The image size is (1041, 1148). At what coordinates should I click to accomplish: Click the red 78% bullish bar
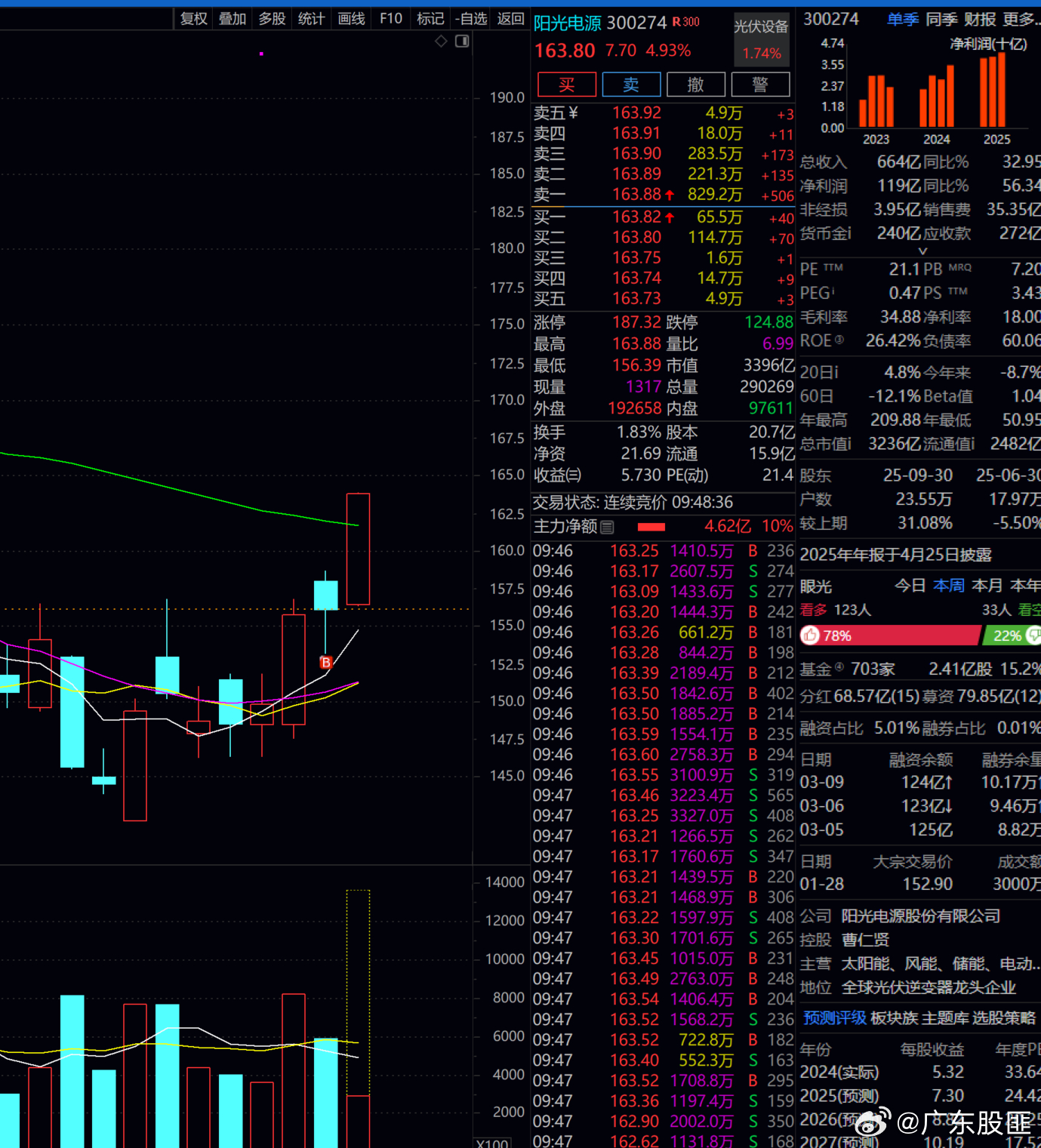click(891, 636)
